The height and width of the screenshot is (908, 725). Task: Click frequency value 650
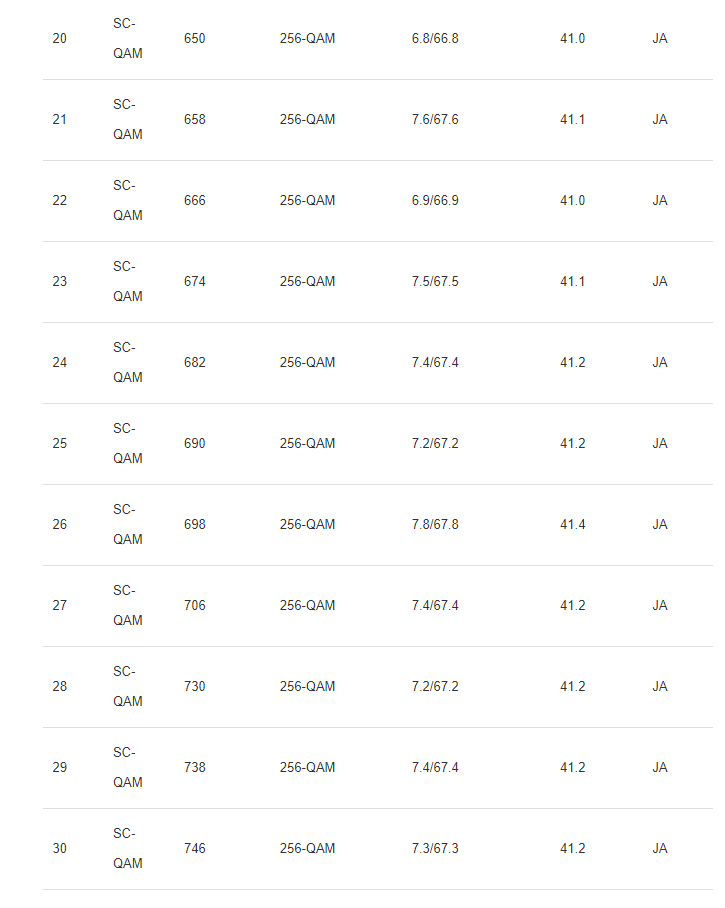[195, 39]
